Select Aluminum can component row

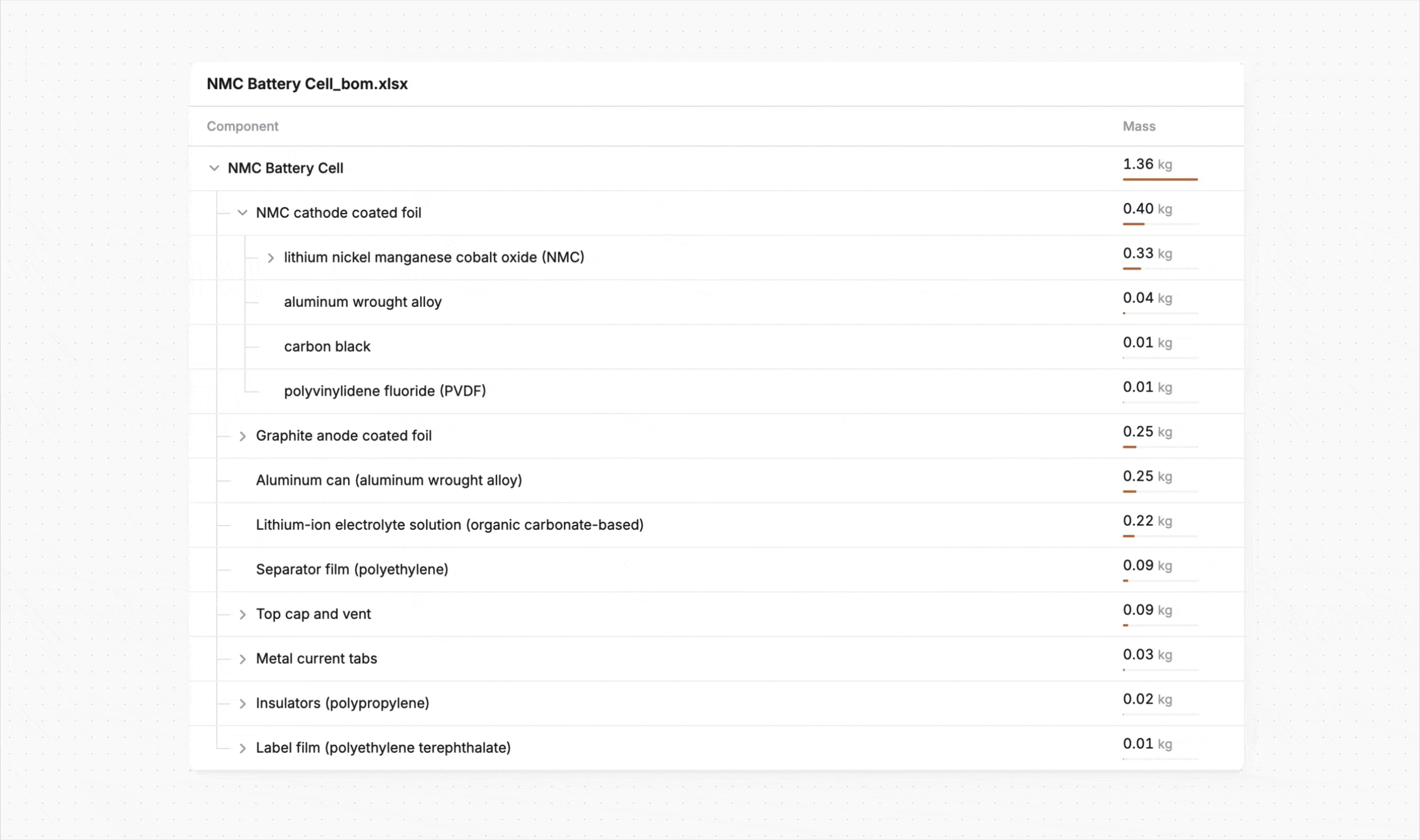pyautogui.click(x=388, y=480)
